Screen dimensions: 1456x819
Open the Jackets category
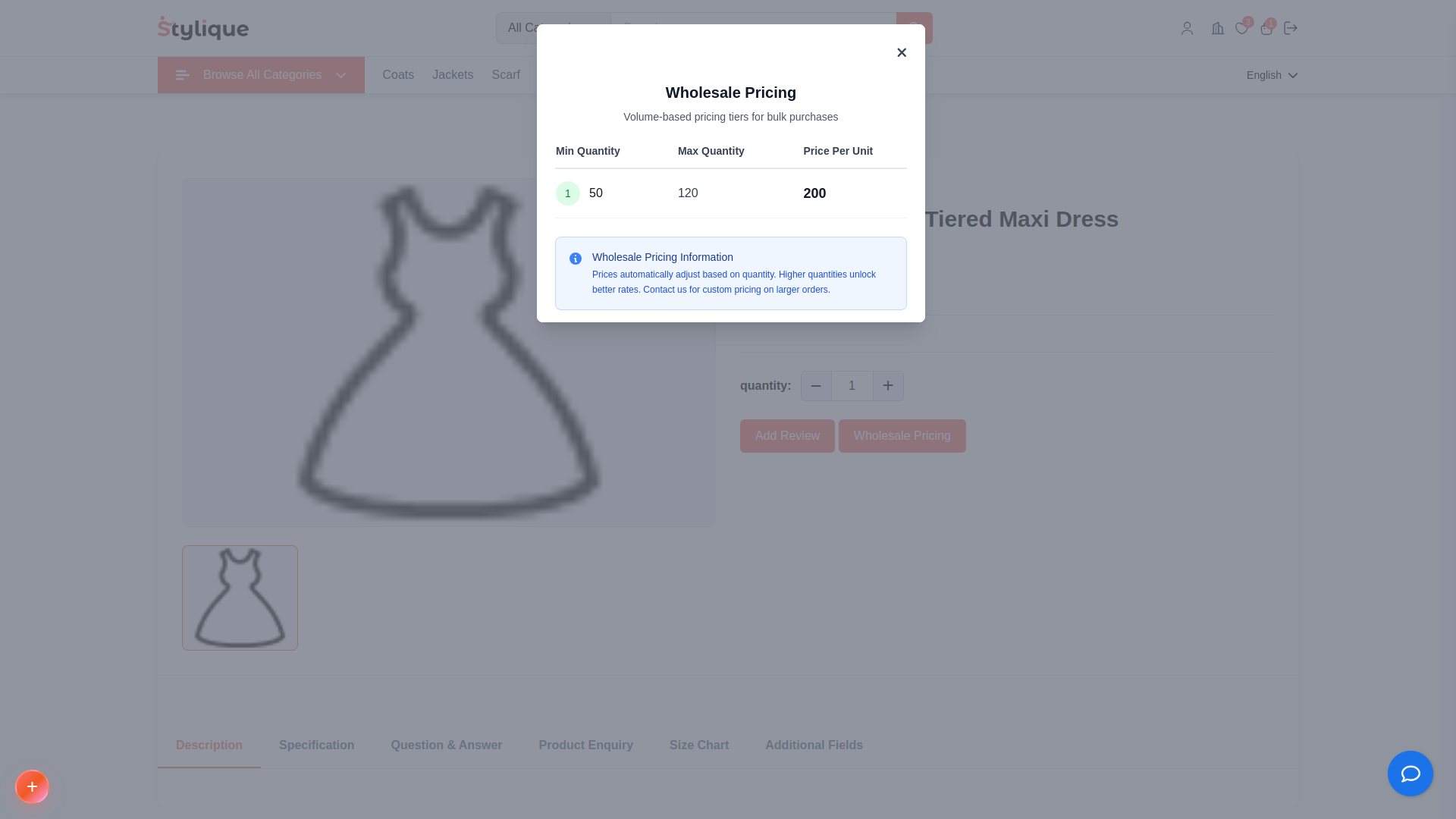453,75
